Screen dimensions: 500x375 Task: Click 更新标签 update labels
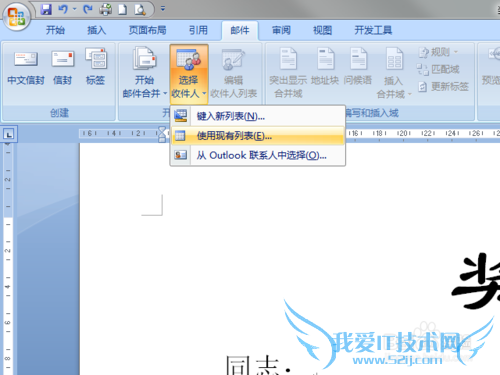pyautogui.click(x=443, y=87)
